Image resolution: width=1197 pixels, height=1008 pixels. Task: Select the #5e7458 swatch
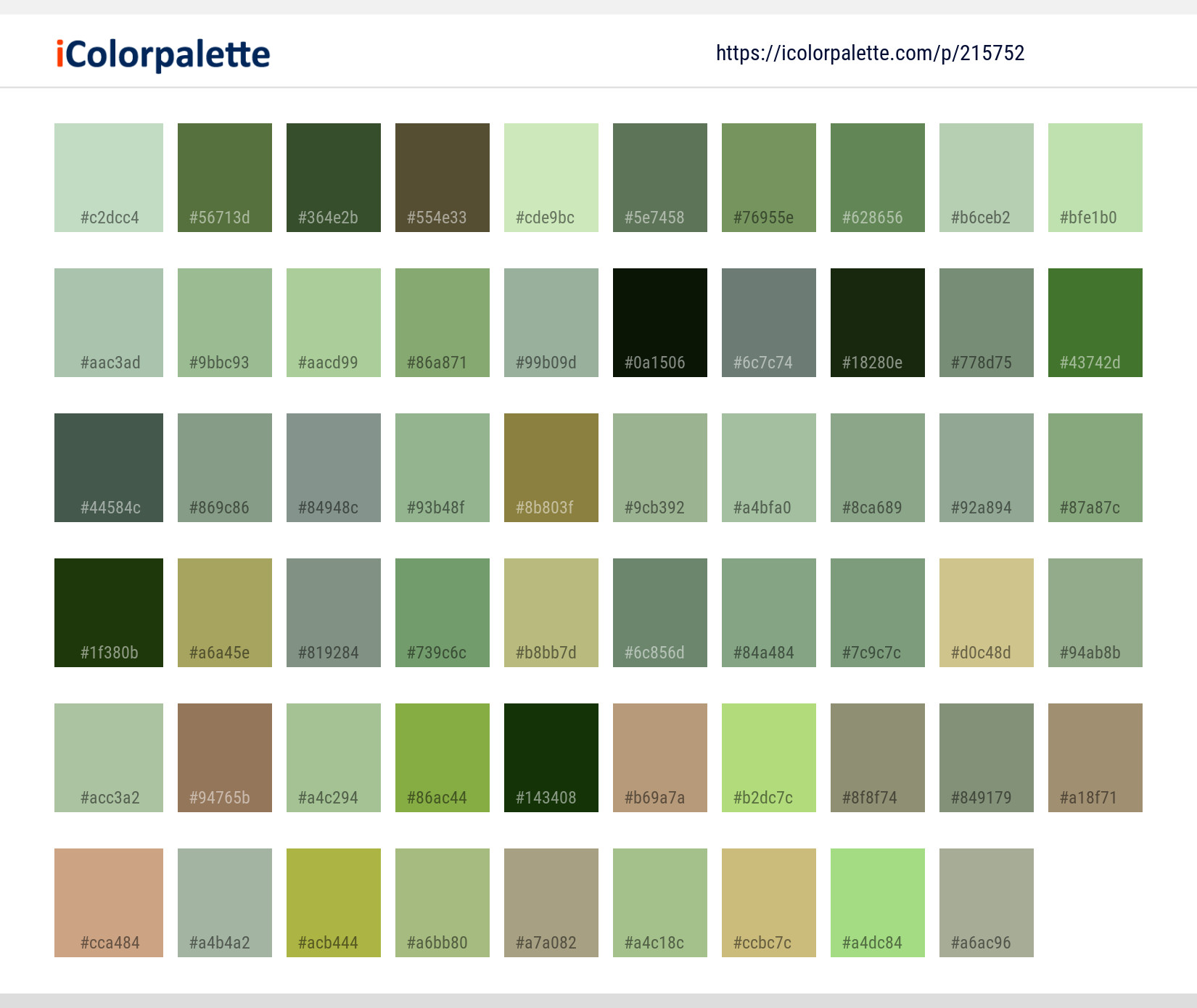(x=660, y=178)
